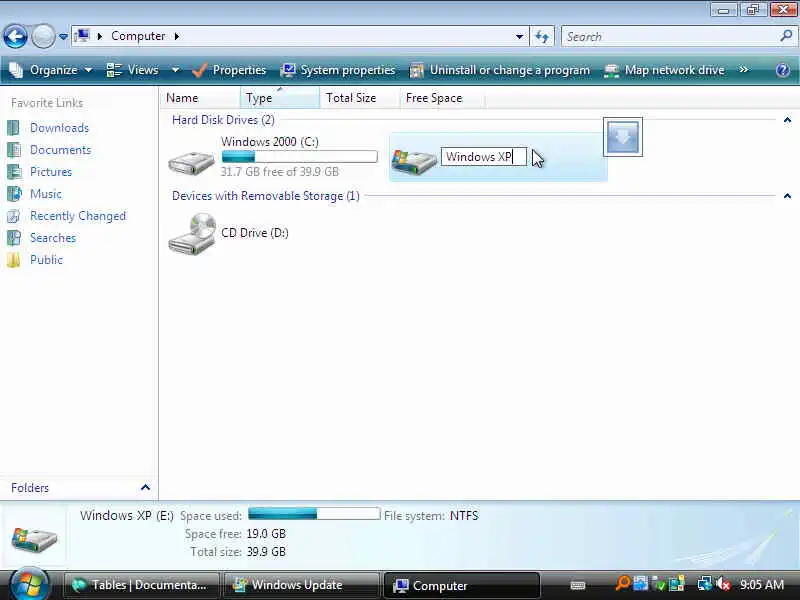Open drive Properties from toolbar
Image resolution: width=800 pixels, height=600 pixels.
pos(229,70)
